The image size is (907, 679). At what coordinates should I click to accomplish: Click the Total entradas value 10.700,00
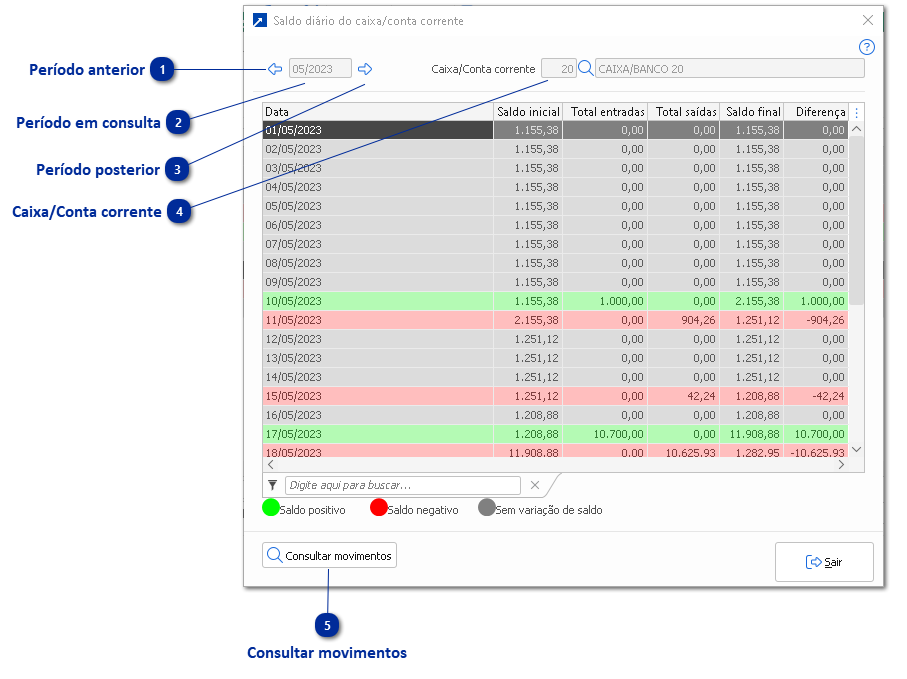coord(618,434)
